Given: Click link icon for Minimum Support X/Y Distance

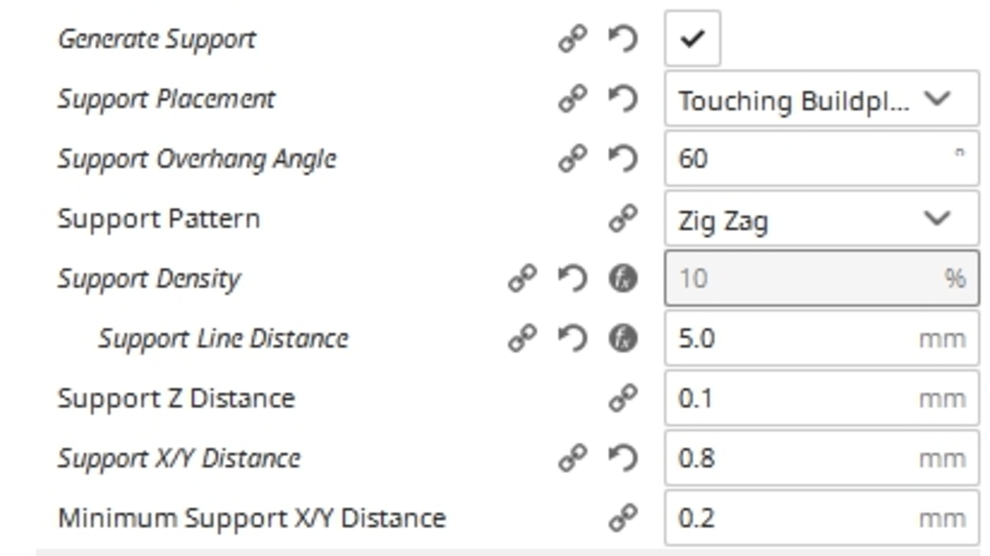Looking at the screenshot, I should (x=623, y=518).
